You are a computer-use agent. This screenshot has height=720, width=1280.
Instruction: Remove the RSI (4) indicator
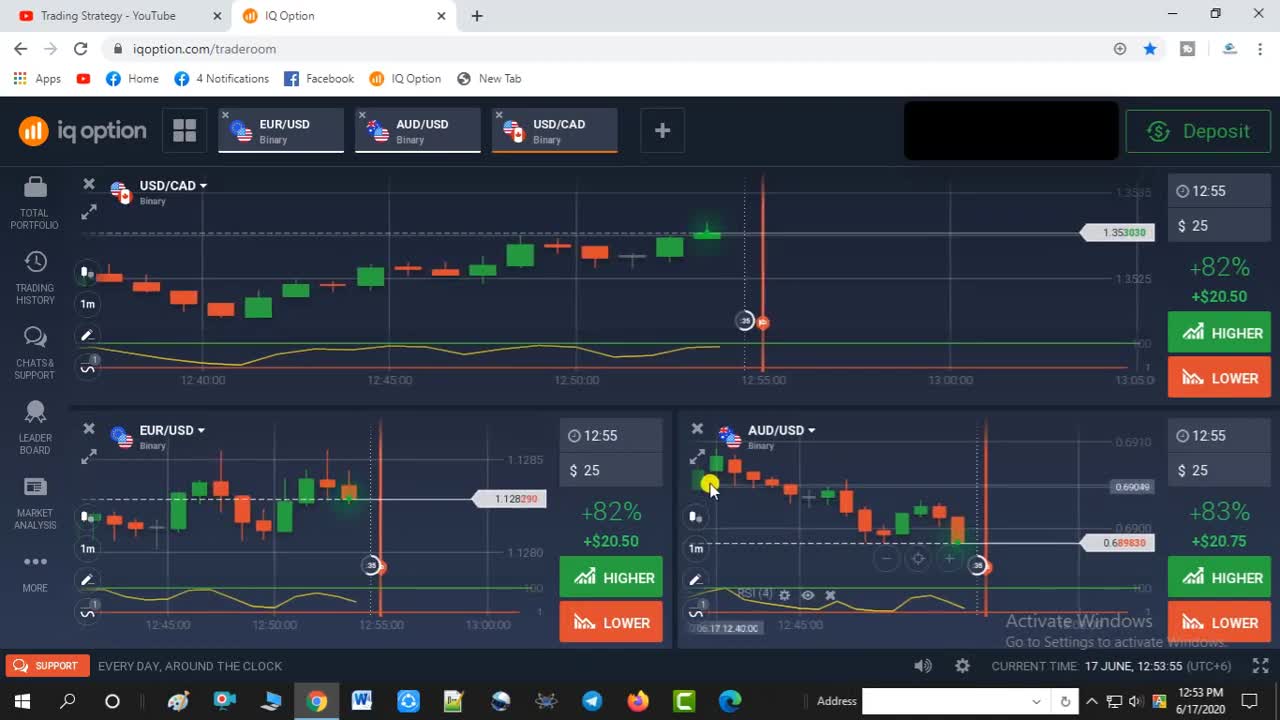tap(830, 595)
